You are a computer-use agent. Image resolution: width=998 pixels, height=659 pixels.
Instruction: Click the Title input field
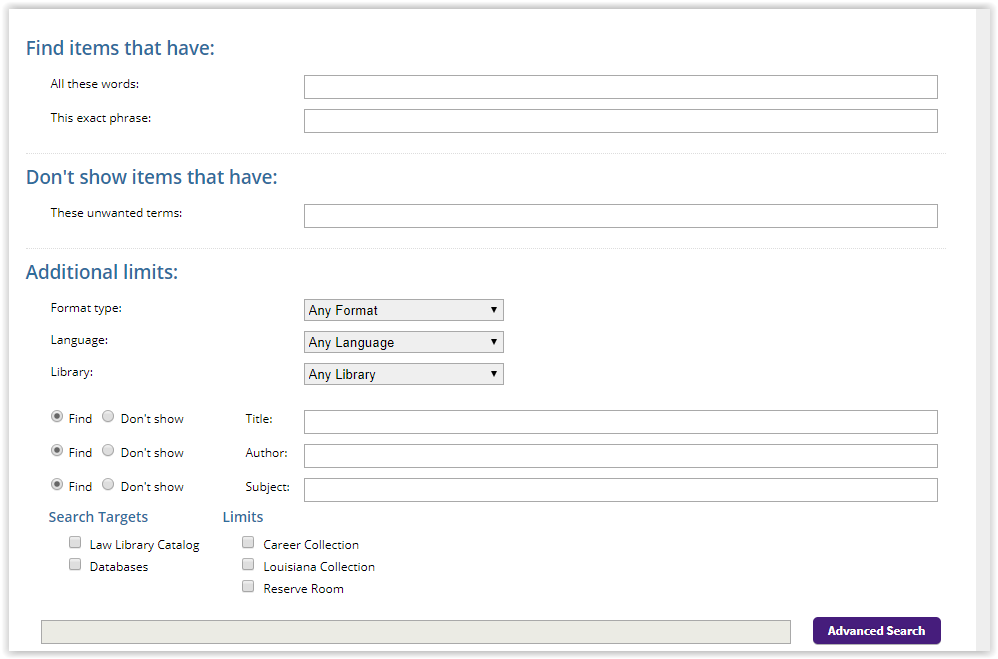(621, 422)
